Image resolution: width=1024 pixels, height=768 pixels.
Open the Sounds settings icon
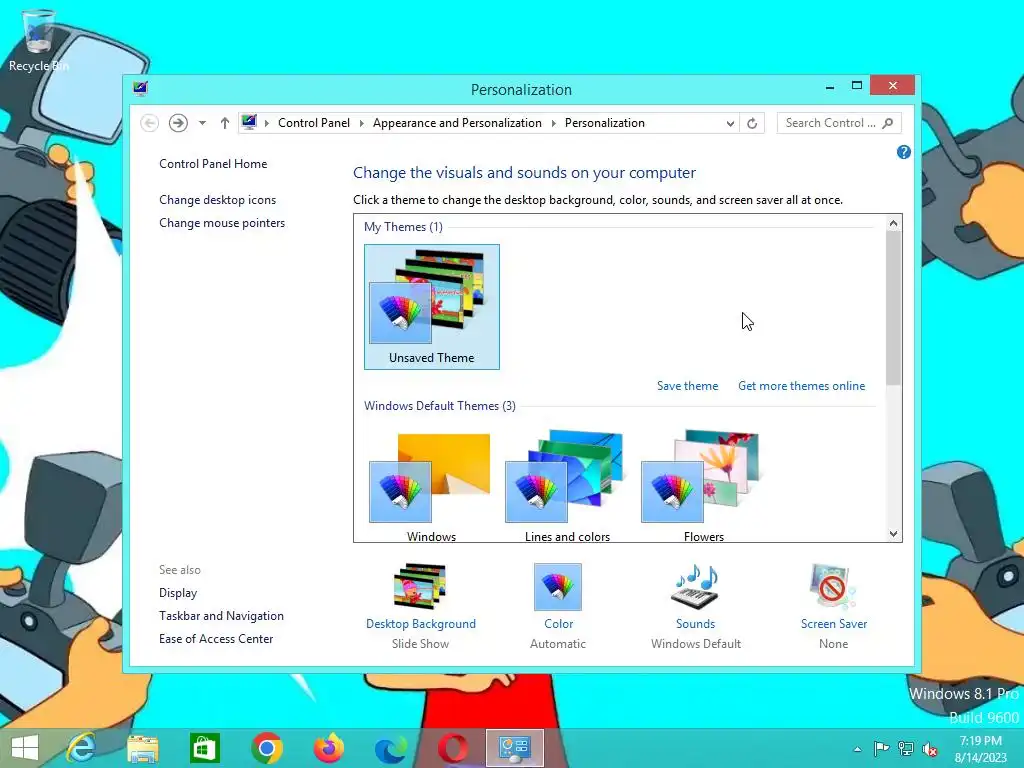click(x=696, y=586)
